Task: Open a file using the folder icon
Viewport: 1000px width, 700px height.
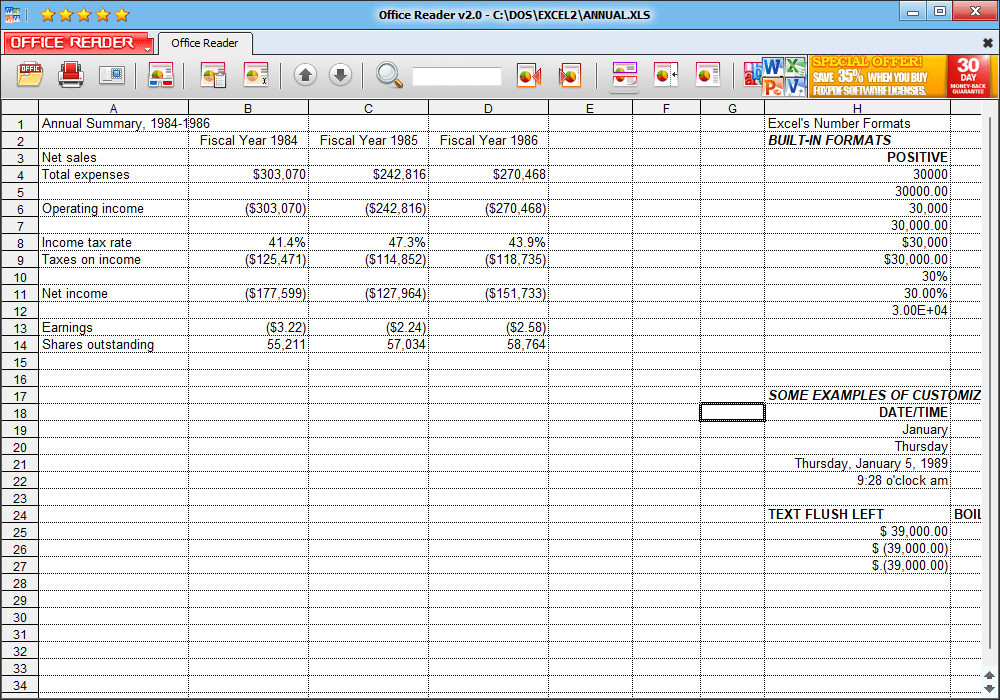Action: [x=27, y=75]
